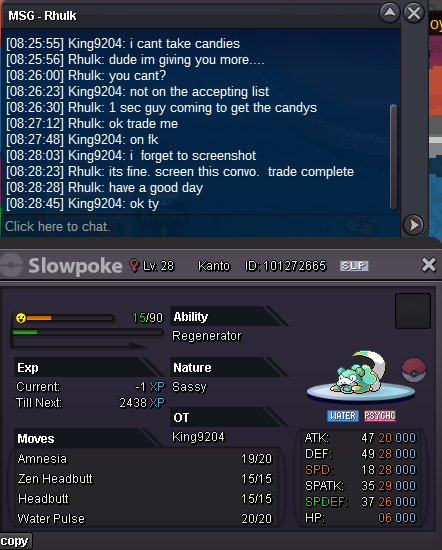
Task: Close the Slowpoke summary panel
Action: (429, 265)
